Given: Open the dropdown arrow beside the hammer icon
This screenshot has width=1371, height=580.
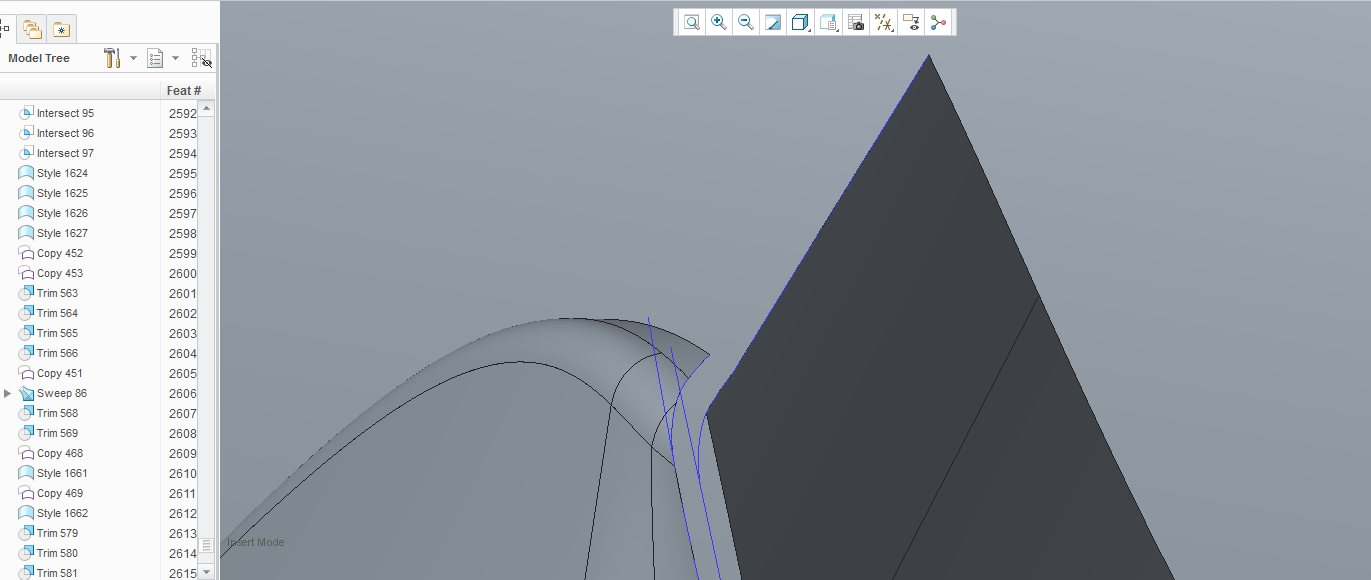Looking at the screenshot, I should coord(133,58).
